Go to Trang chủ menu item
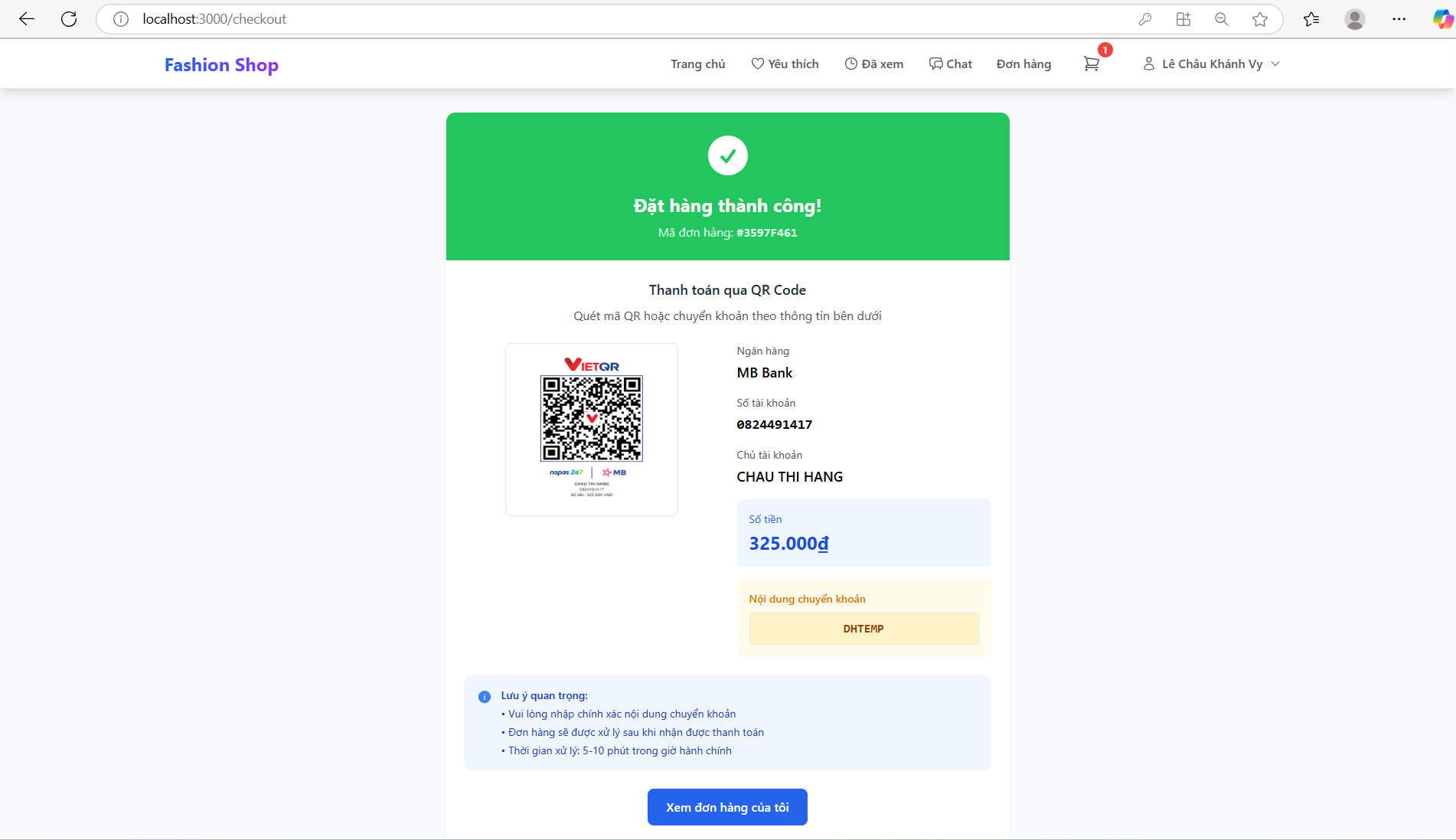Screen dimensions: 1456x840 point(697,64)
